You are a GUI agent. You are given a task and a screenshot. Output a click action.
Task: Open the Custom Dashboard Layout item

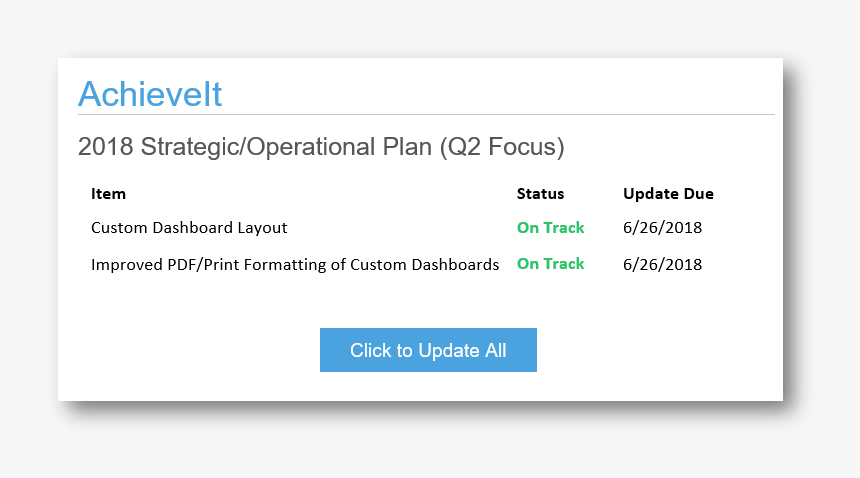pos(189,228)
